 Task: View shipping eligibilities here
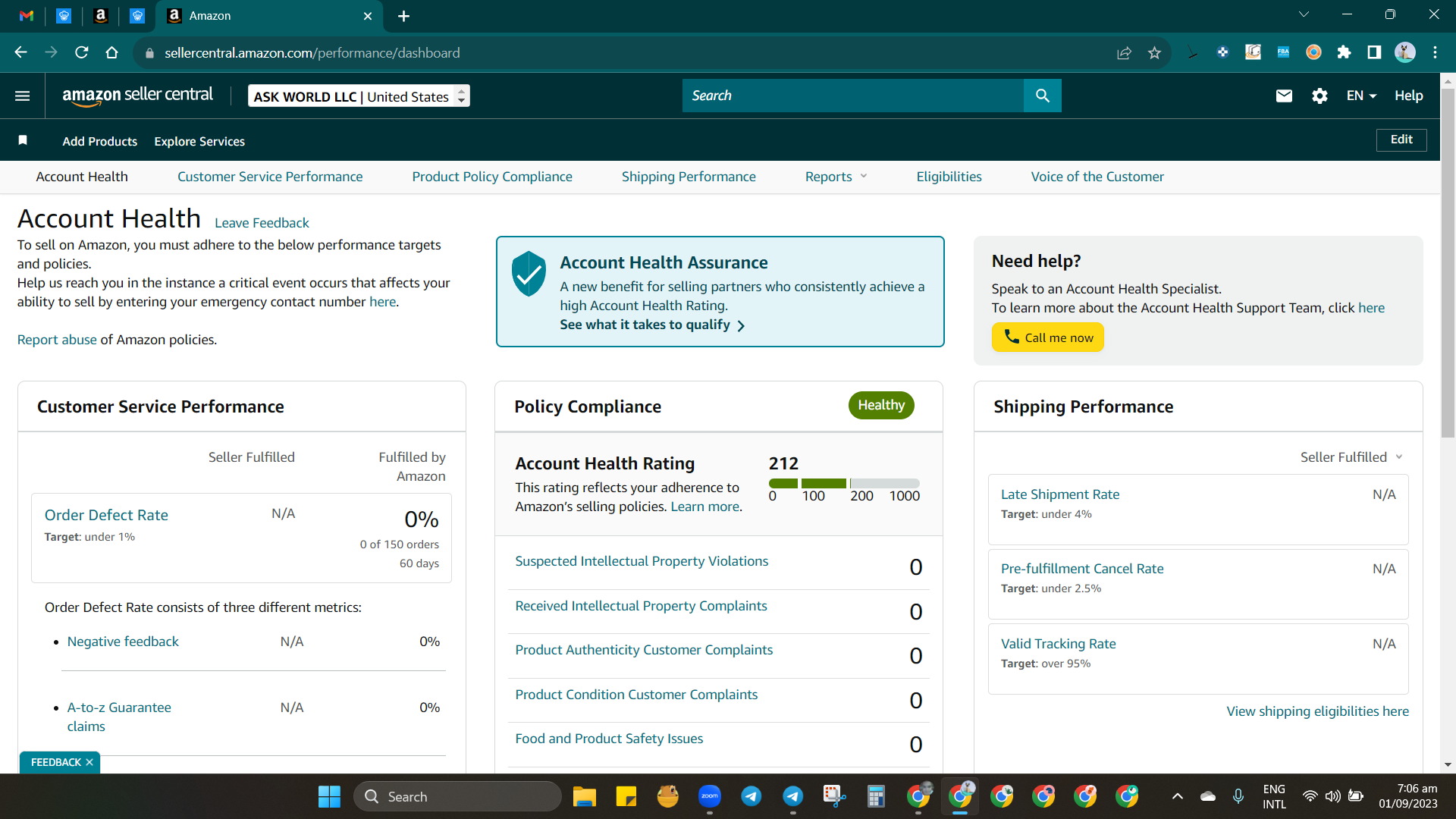click(x=1317, y=711)
